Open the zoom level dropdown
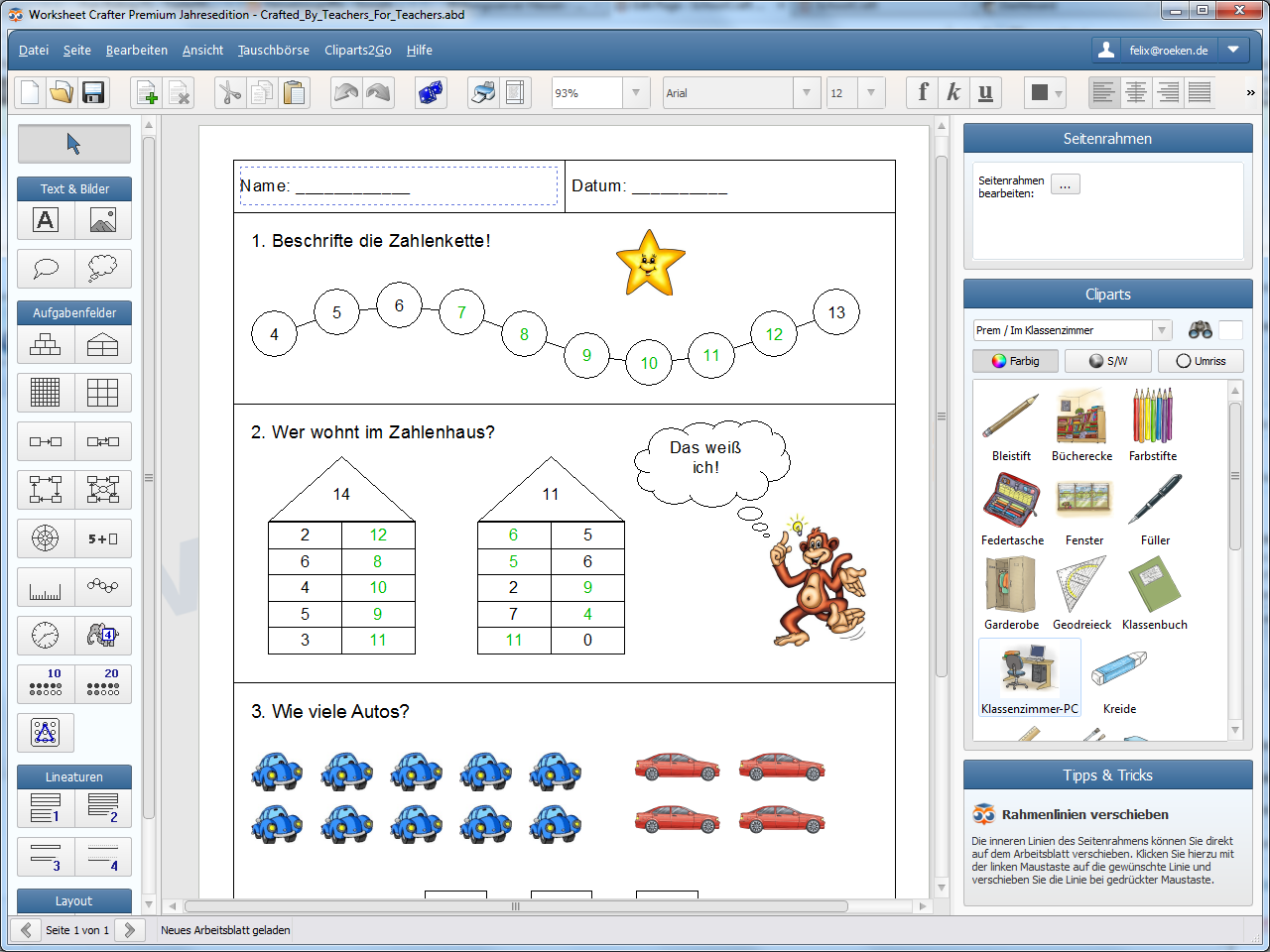This screenshot has width=1270, height=952. [636, 93]
